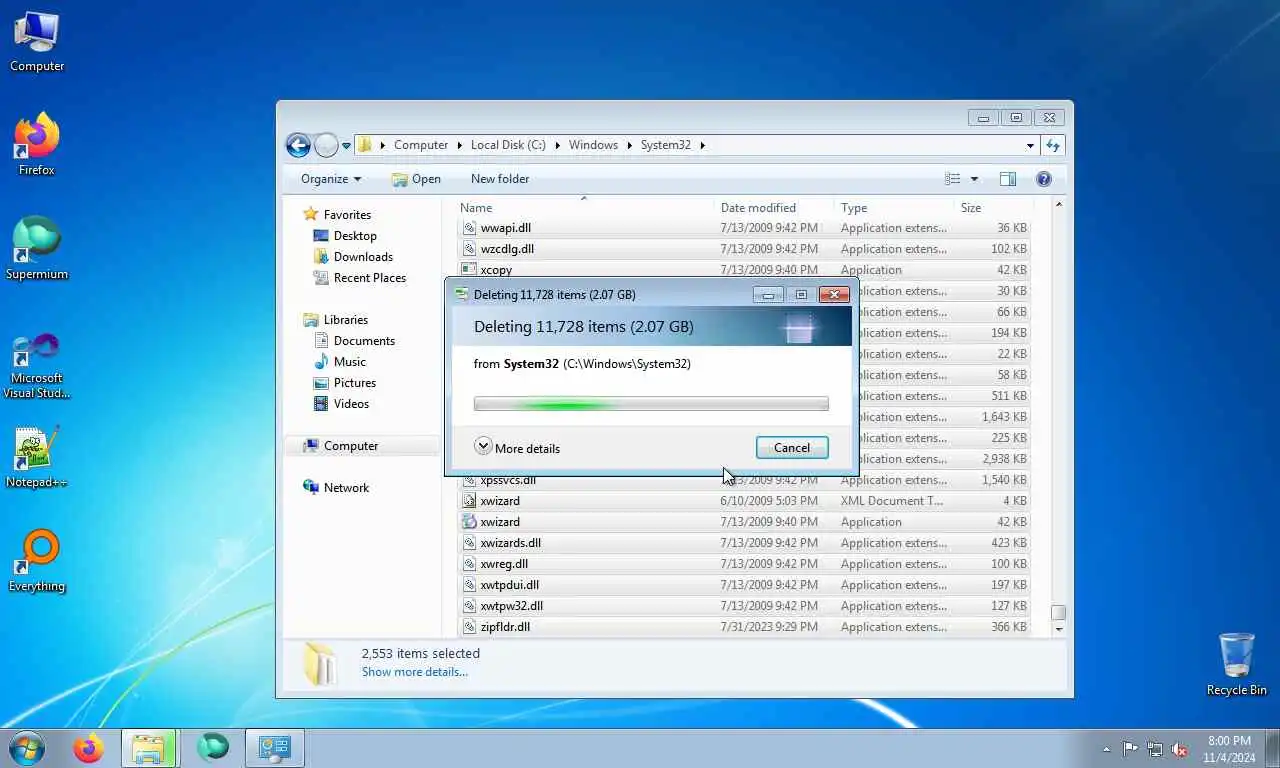Open the address bar history dropdown
The width and height of the screenshot is (1280, 768).
[1030, 145]
